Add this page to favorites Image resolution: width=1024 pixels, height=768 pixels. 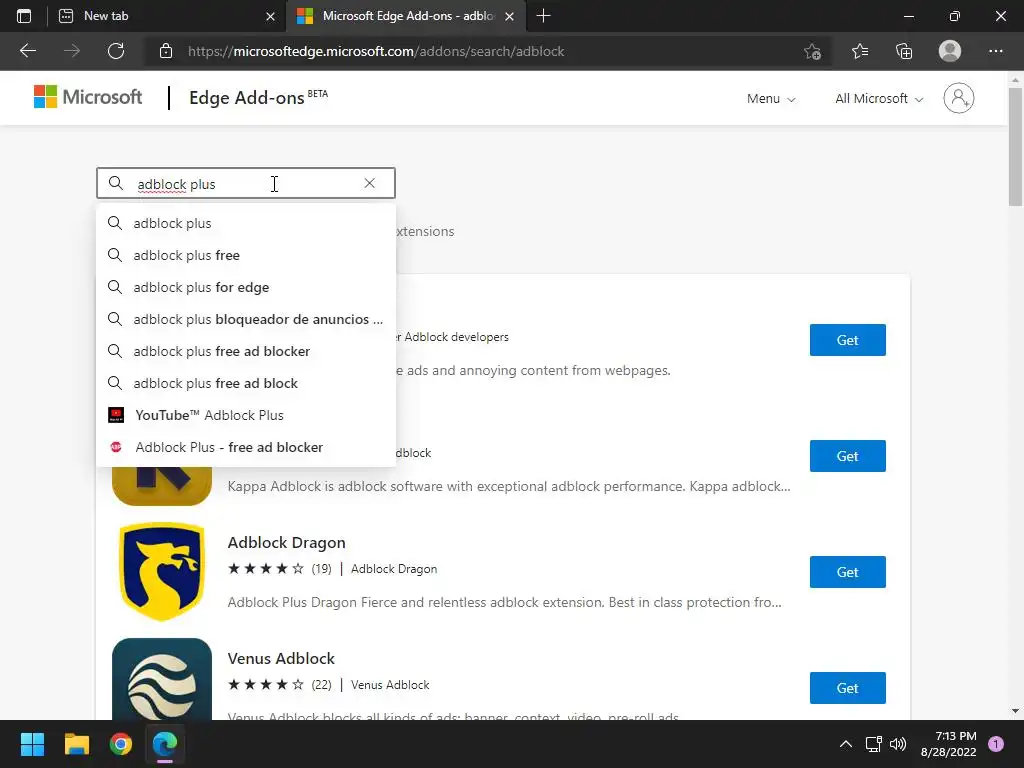tap(812, 51)
